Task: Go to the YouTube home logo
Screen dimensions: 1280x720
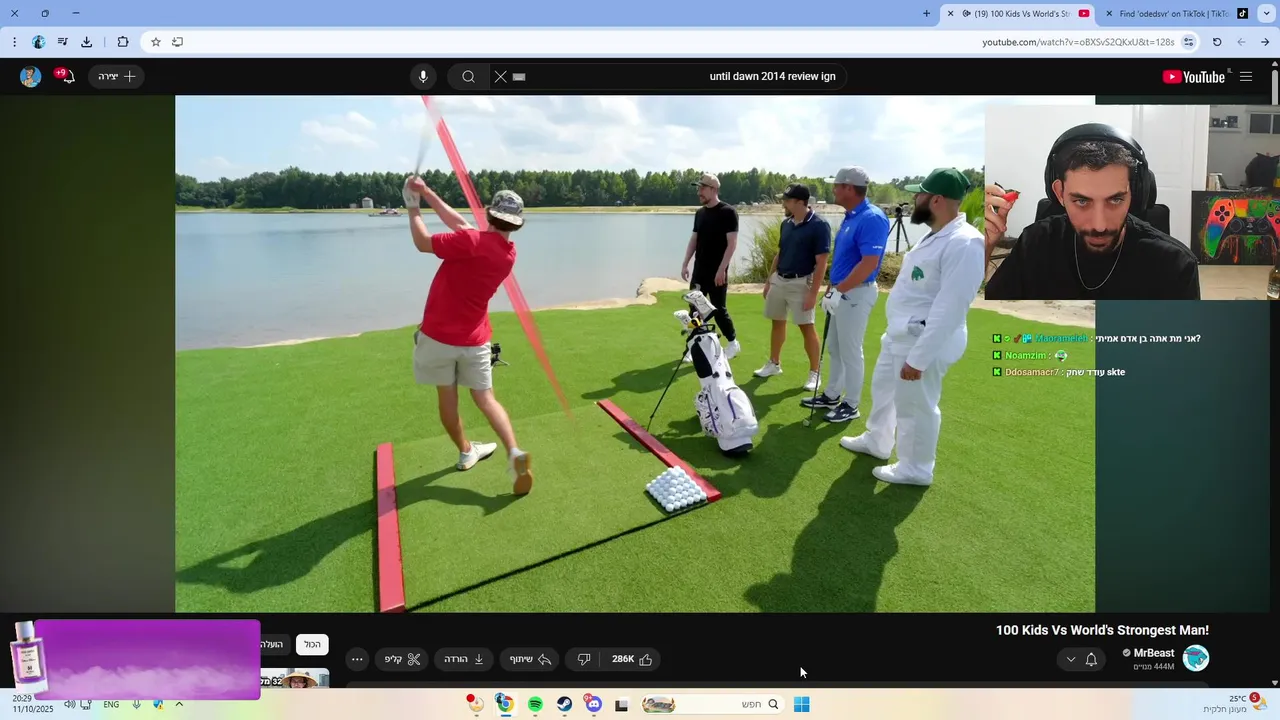Action: click(1193, 77)
